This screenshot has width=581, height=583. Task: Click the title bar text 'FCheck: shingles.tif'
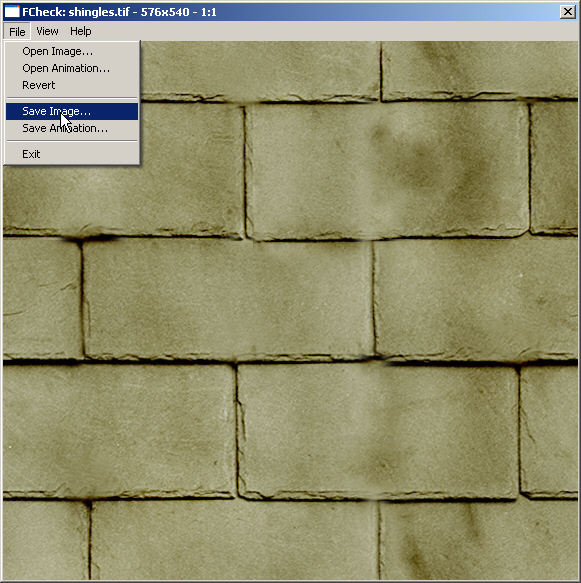(x=75, y=12)
